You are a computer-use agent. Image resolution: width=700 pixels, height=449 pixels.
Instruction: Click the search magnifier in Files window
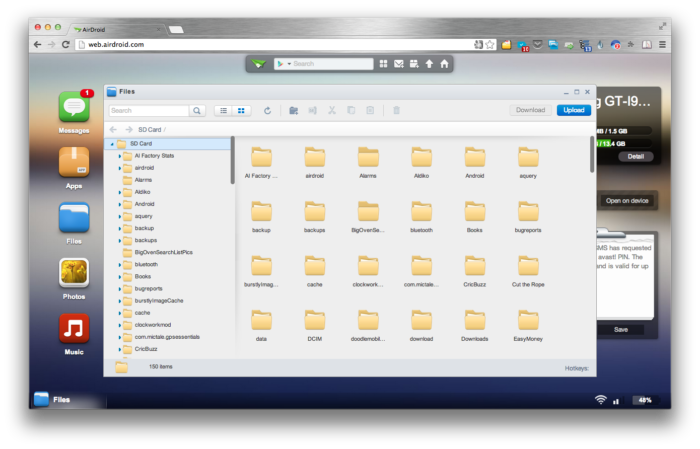pos(198,111)
